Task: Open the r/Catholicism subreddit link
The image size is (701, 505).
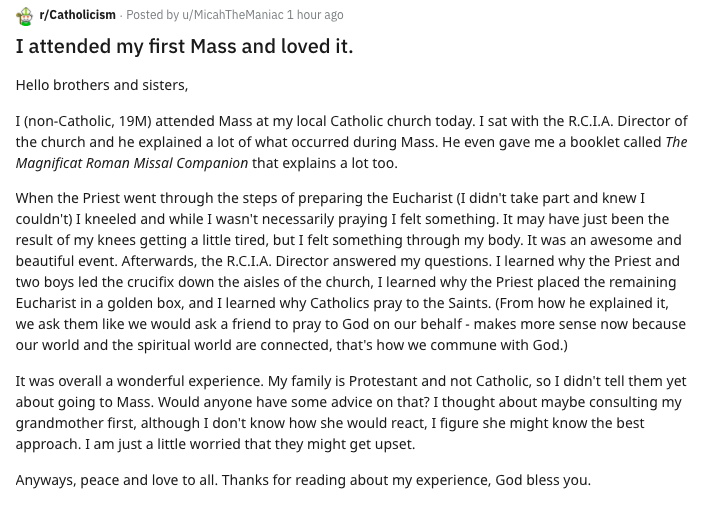Action: click(77, 15)
